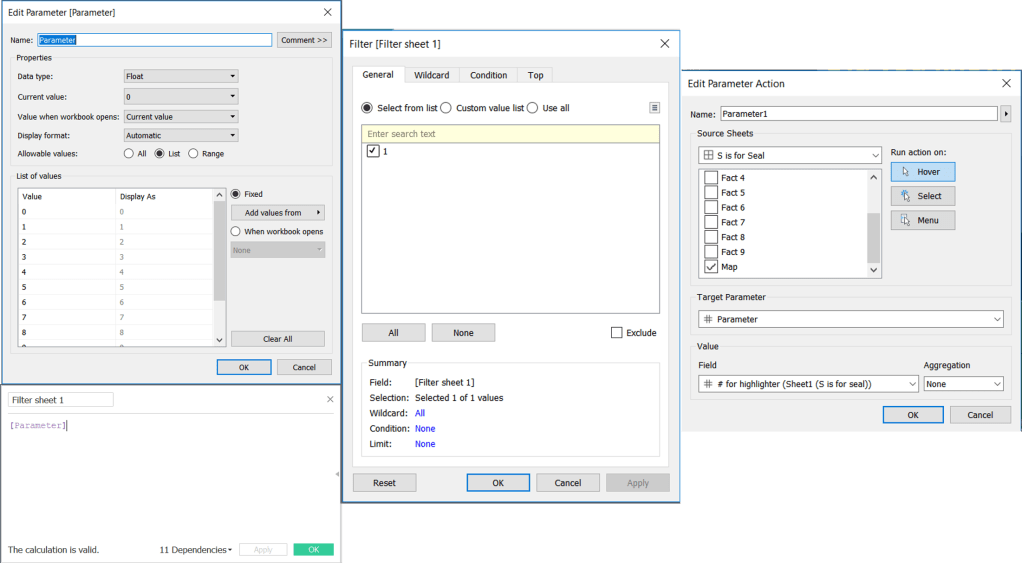Switch to the Wildcard tab
The width and height of the screenshot is (1022, 563).
point(431,75)
